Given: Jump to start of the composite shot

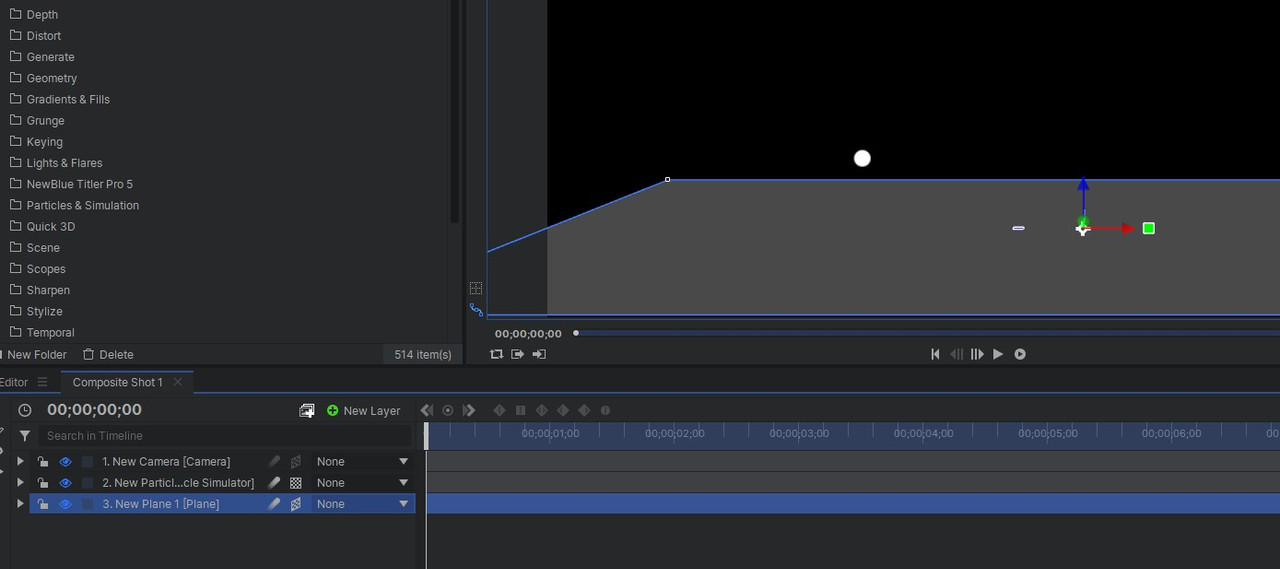Looking at the screenshot, I should pos(935,354).
